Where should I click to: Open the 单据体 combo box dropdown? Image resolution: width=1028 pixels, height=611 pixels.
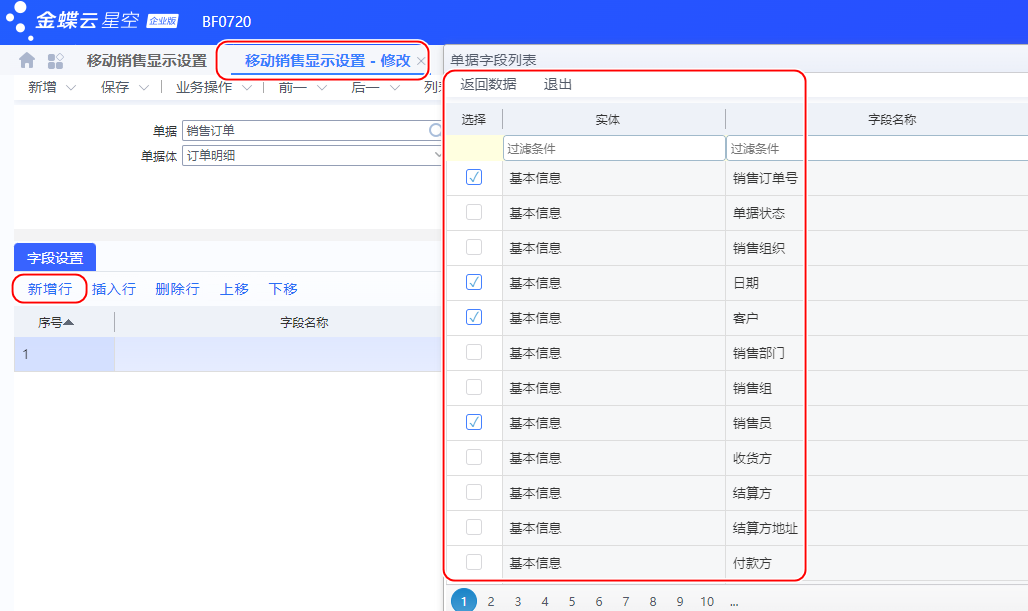pyautogui.click(x=437, y=155)
